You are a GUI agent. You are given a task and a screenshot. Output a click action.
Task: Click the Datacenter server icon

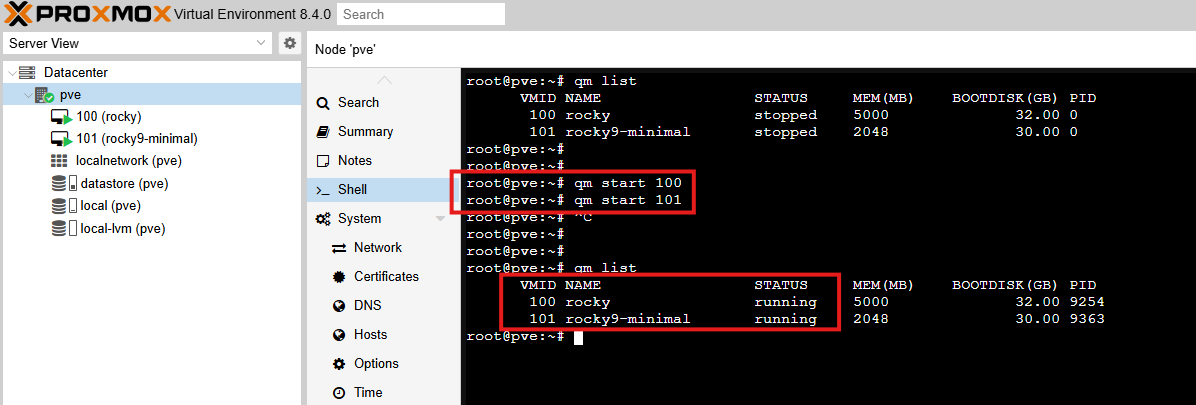pyautogui.click(x=27, y=73)
